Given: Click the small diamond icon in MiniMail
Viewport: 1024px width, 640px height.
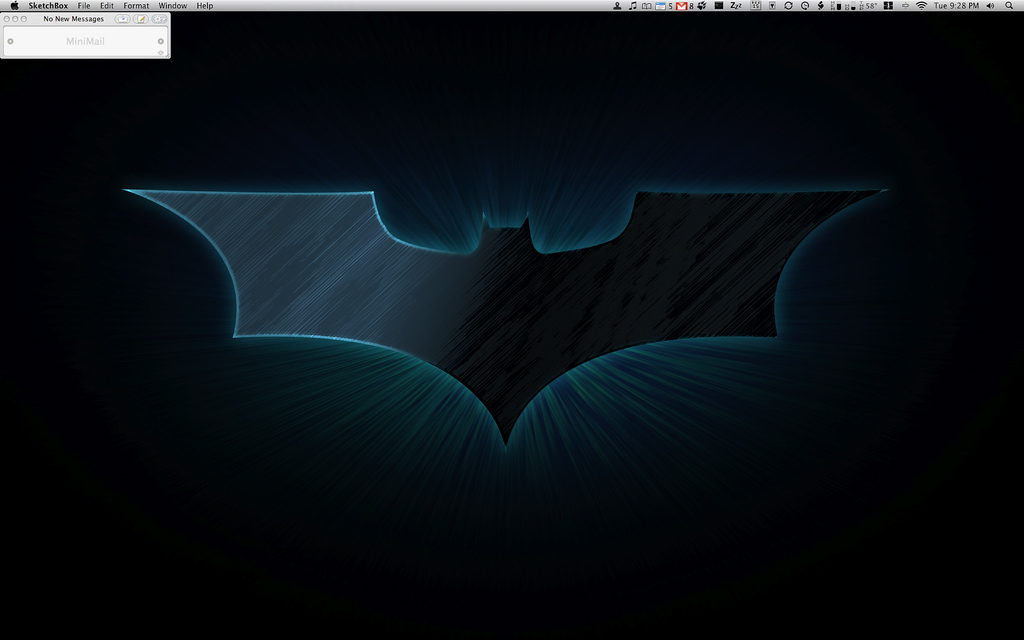Looking at the screenshot, I should click(x=161, y=53).
